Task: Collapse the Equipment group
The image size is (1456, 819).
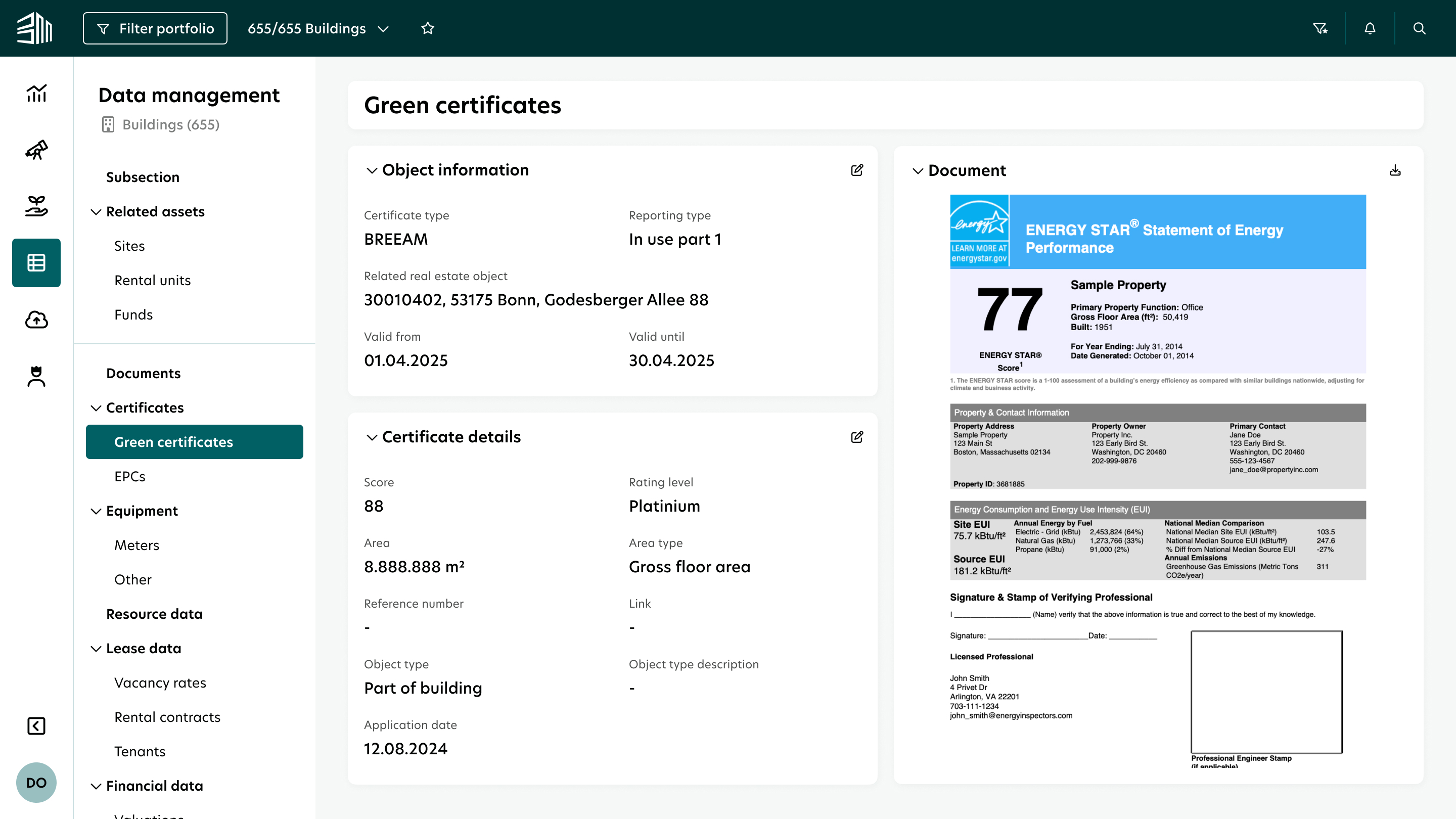Action: pyautogui.click(x=96, y=511)
